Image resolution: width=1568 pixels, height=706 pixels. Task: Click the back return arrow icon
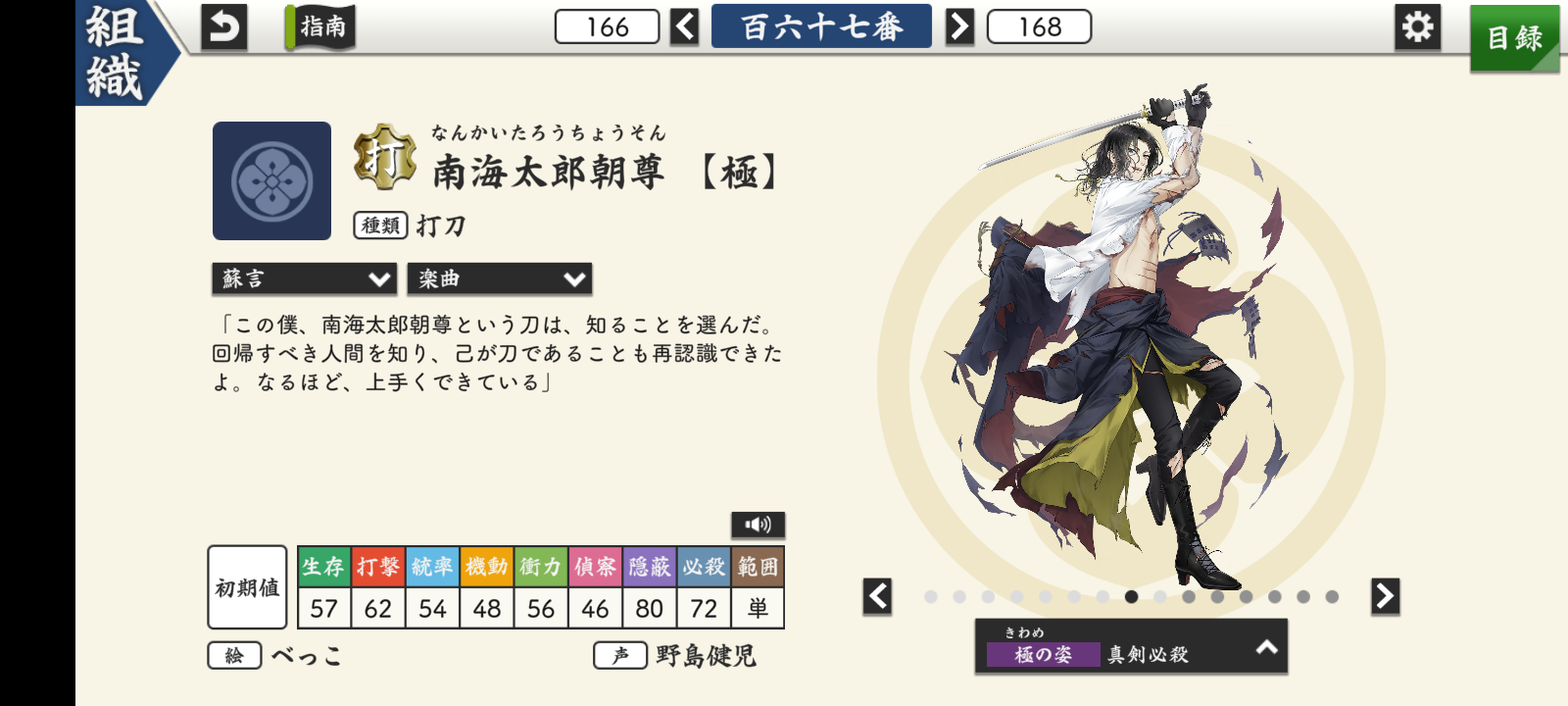click(x=223, y=27)
